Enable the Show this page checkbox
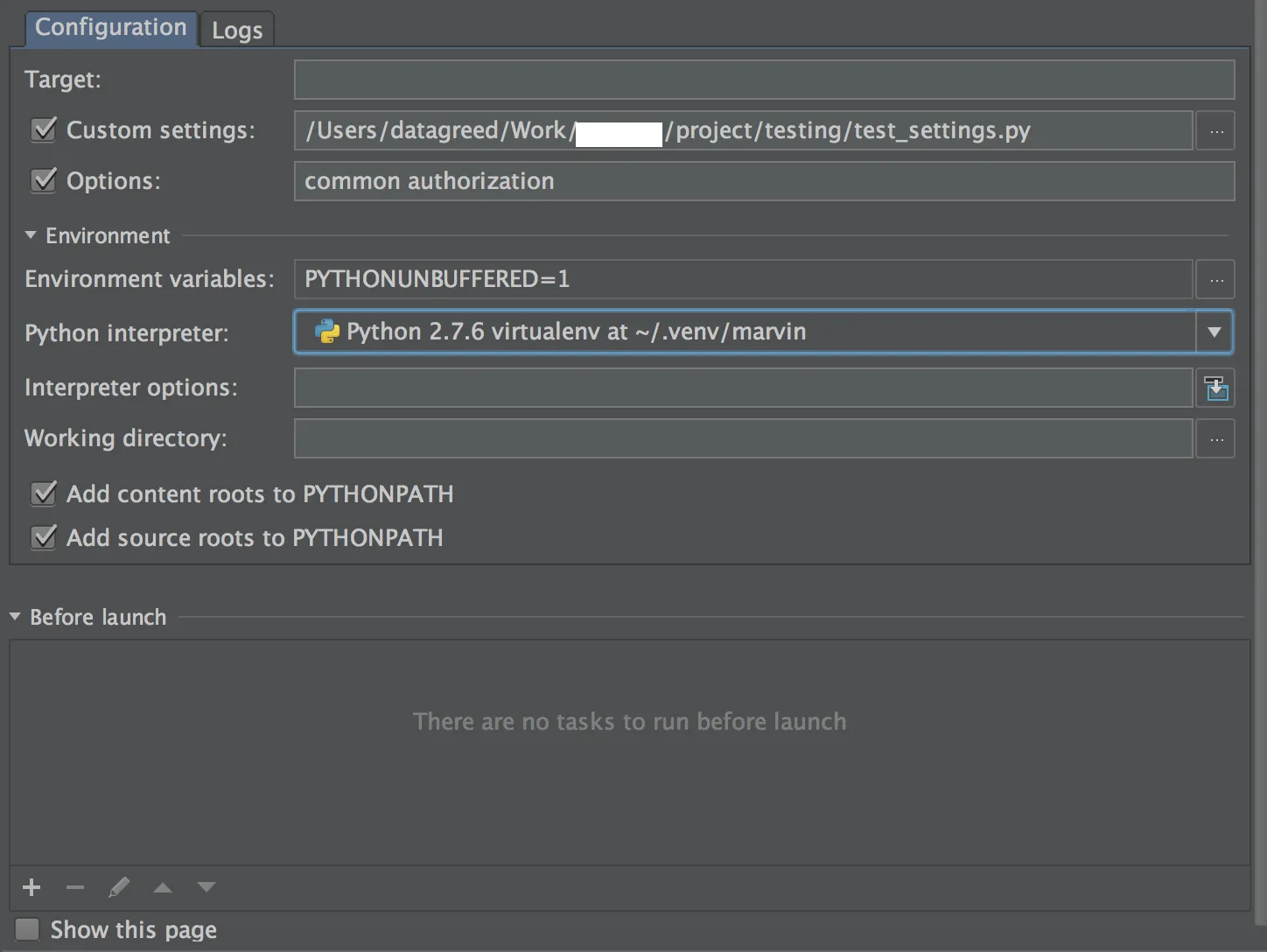1267x952 pixels. pos(27,929)
